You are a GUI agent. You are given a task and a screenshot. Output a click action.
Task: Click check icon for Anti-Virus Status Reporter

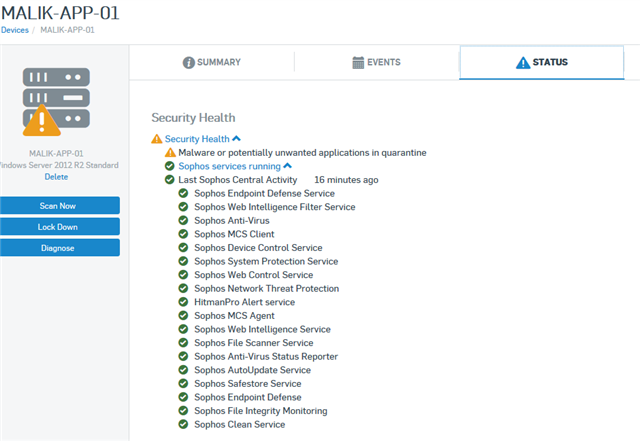point(183,356)
